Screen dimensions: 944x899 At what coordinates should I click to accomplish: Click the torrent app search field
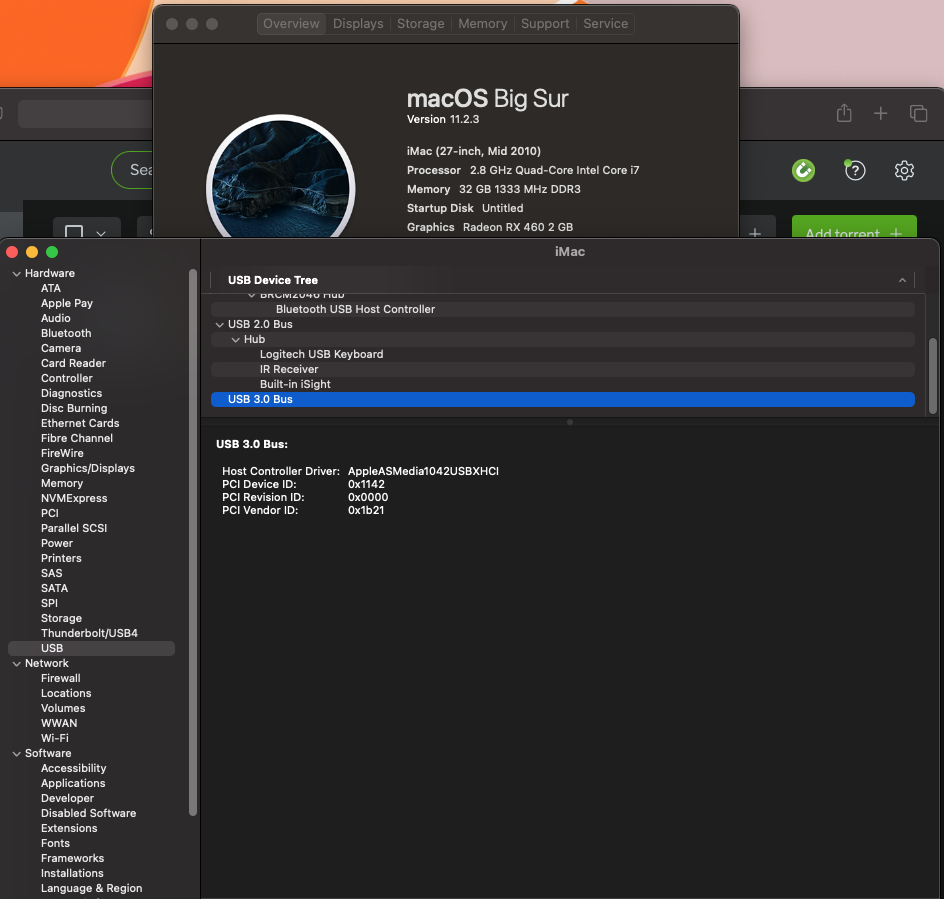coord(132,170)
